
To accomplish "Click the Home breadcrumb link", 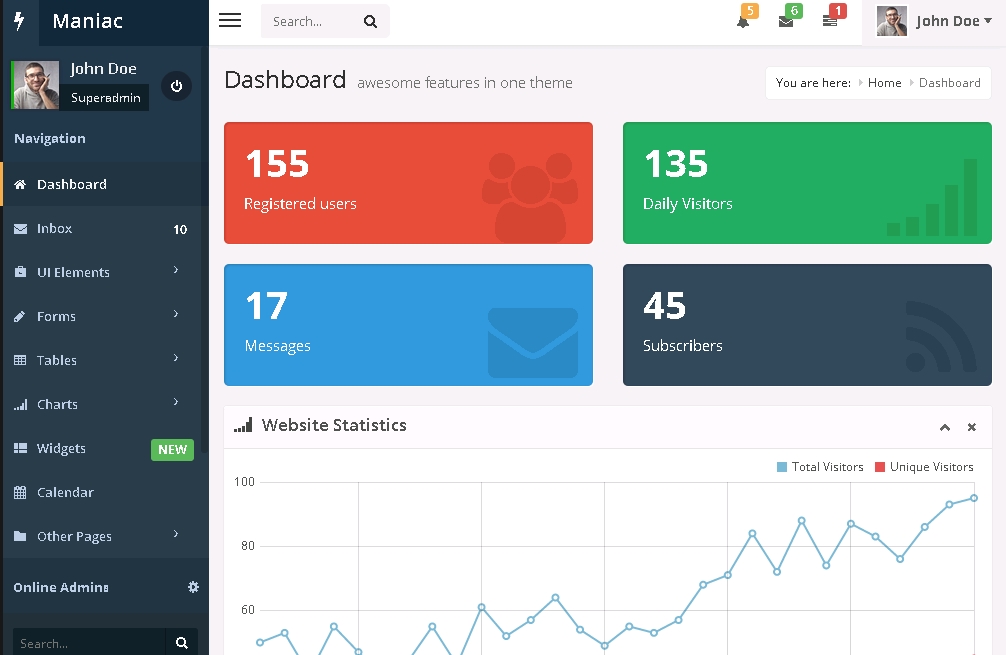I will [884, 83].
